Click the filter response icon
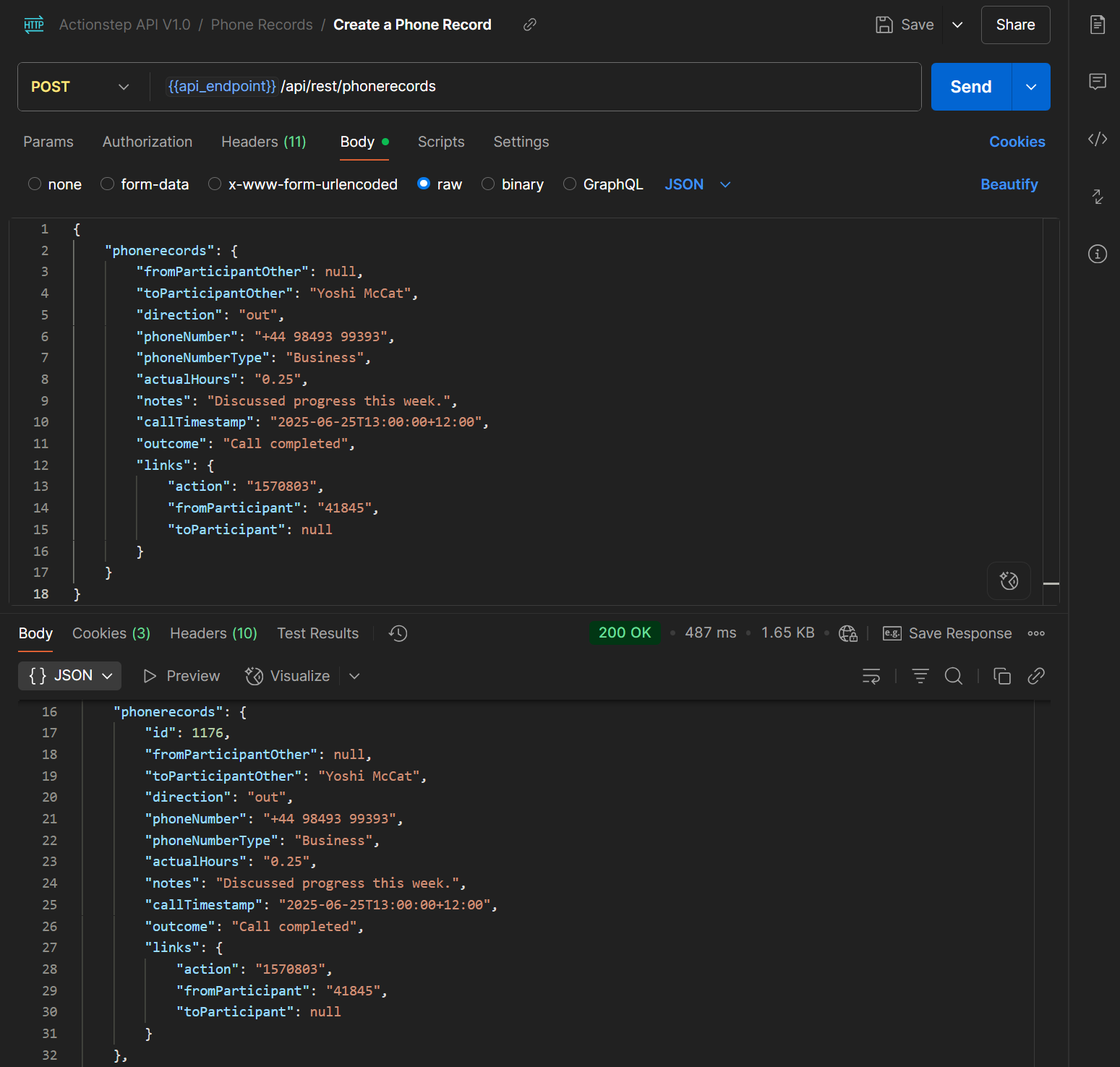The image size is (1120, 1067). click(x=920, y=676)
